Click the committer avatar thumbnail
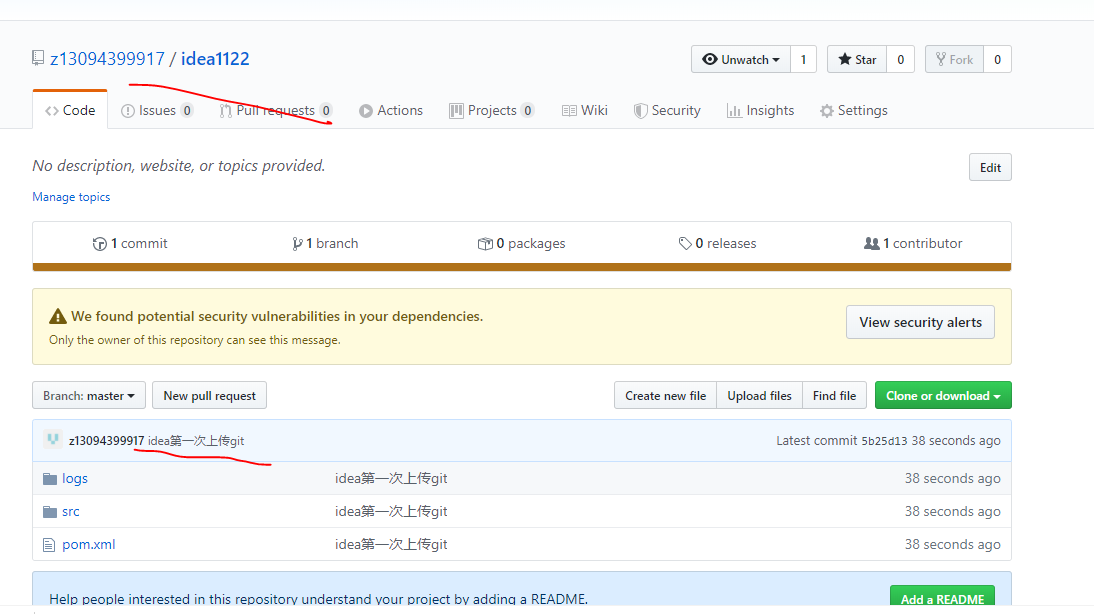 (x=52, y=440)
